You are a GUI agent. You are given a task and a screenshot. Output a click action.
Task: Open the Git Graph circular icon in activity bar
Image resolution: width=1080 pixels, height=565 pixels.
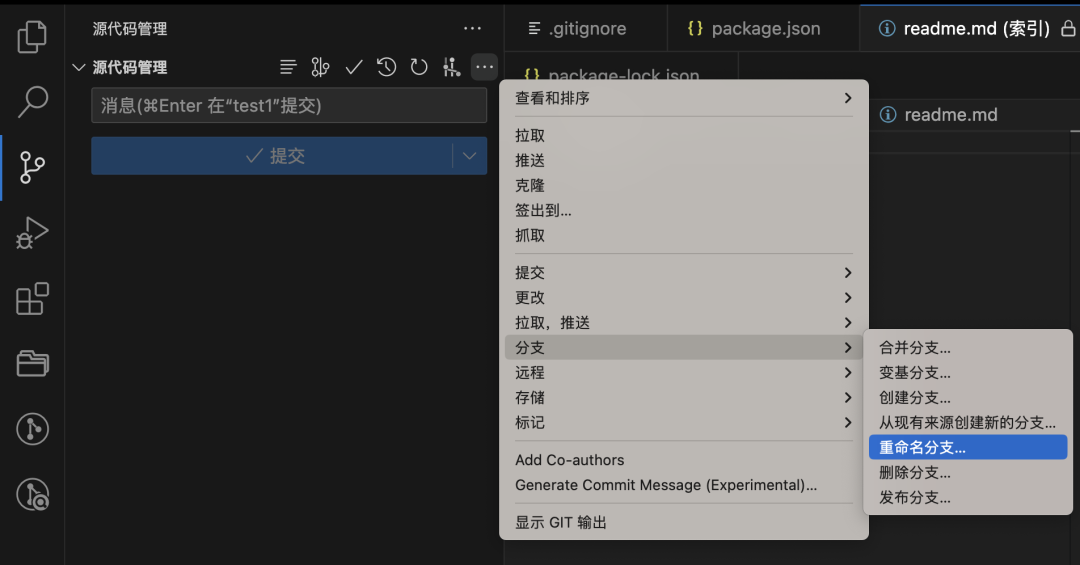tap(32, 429)
